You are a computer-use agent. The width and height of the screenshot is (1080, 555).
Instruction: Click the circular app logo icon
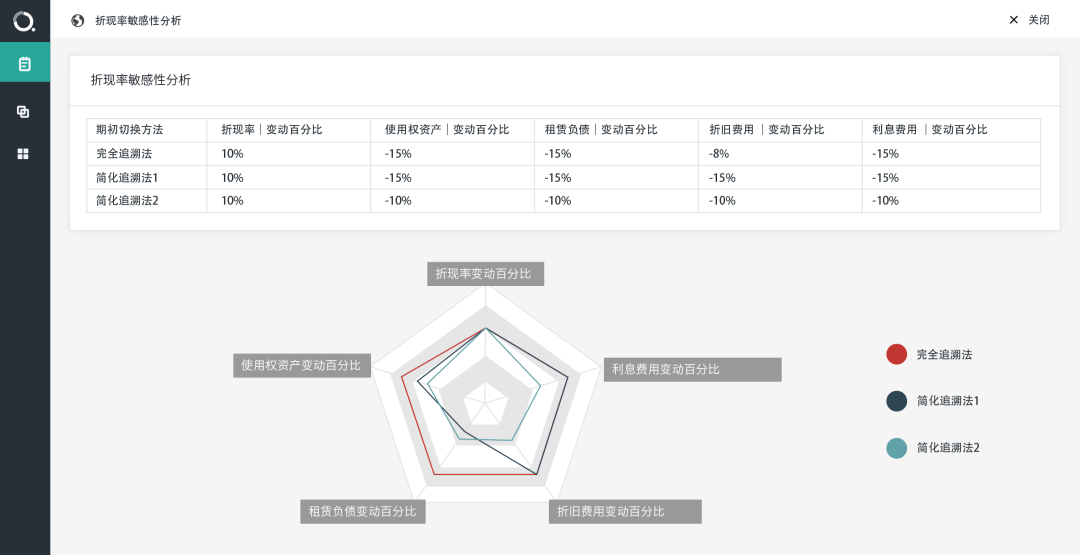24,21
